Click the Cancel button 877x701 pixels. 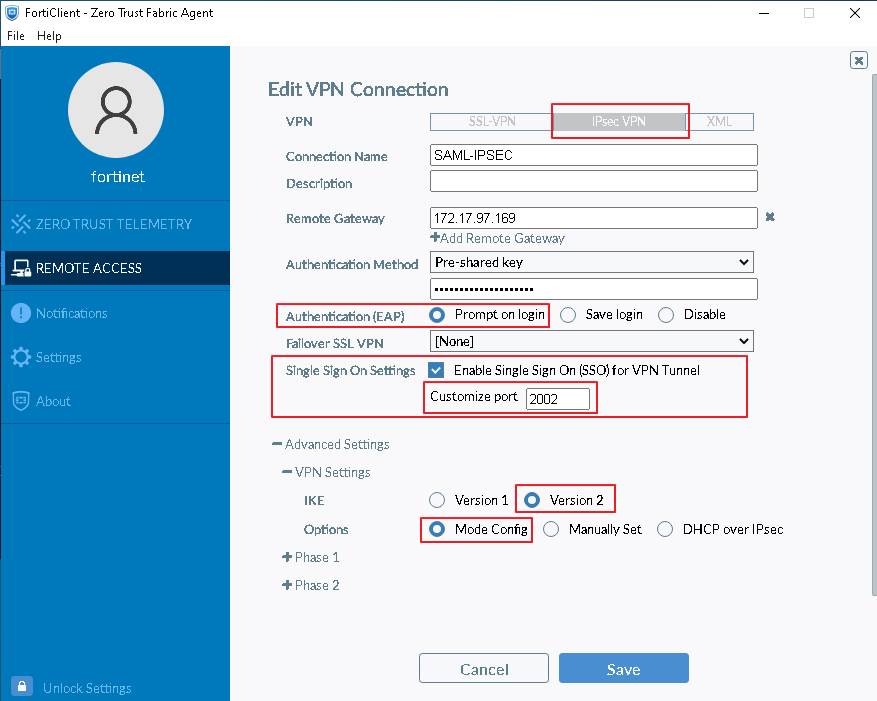pyautogui.click(x=484, y=669)
